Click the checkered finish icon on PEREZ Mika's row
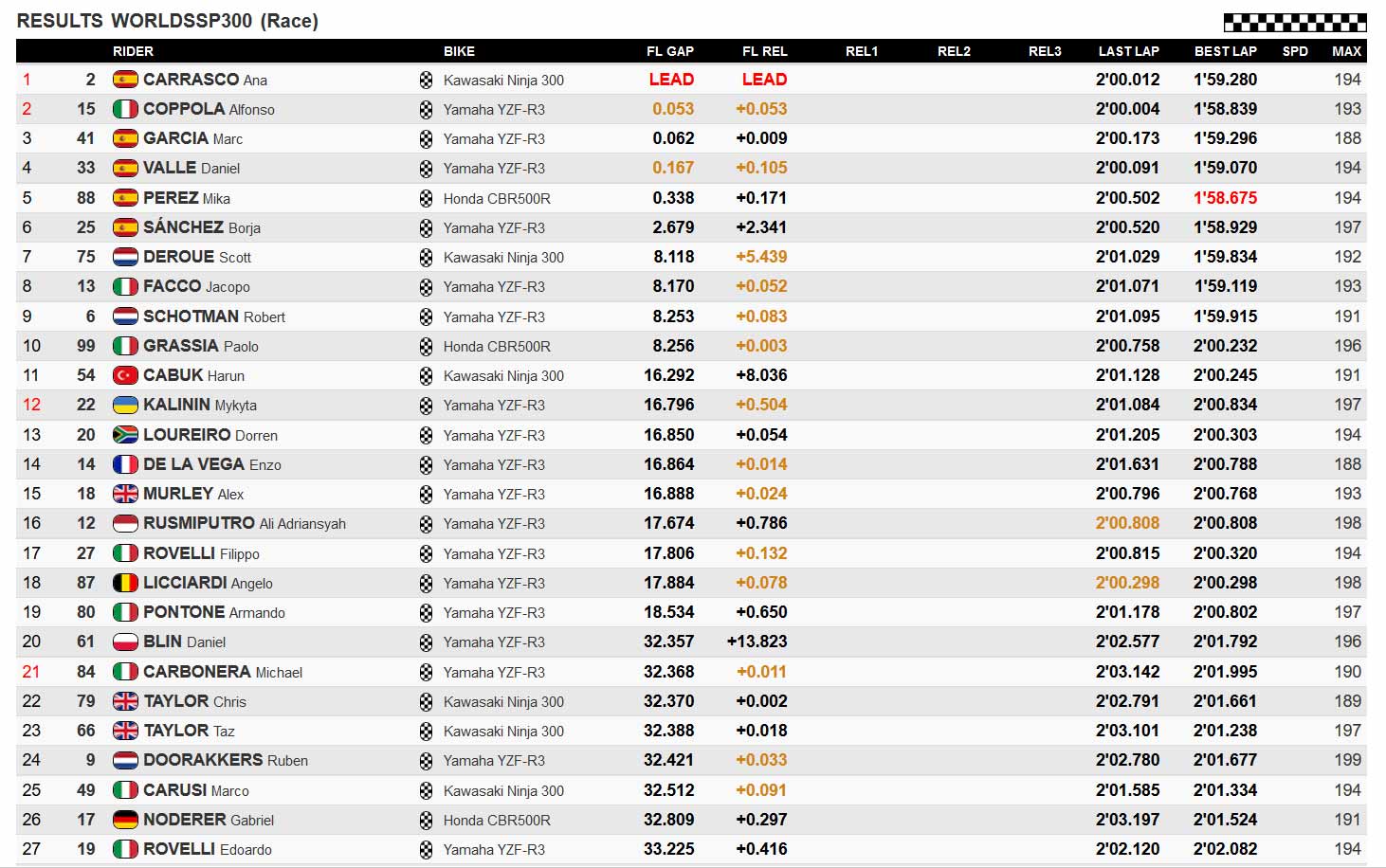1386x868 pixels. click(x=426, y=199)
